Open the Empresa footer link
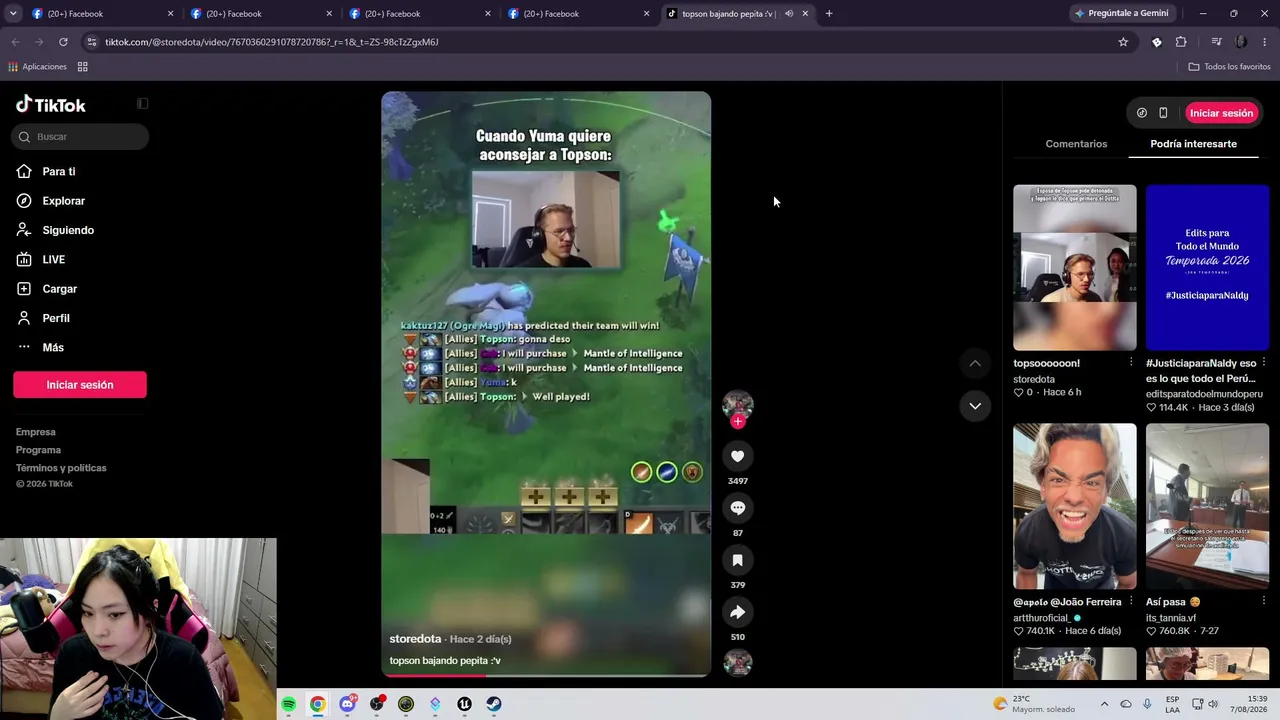1280x720 pixels. [x=36, y=432]
